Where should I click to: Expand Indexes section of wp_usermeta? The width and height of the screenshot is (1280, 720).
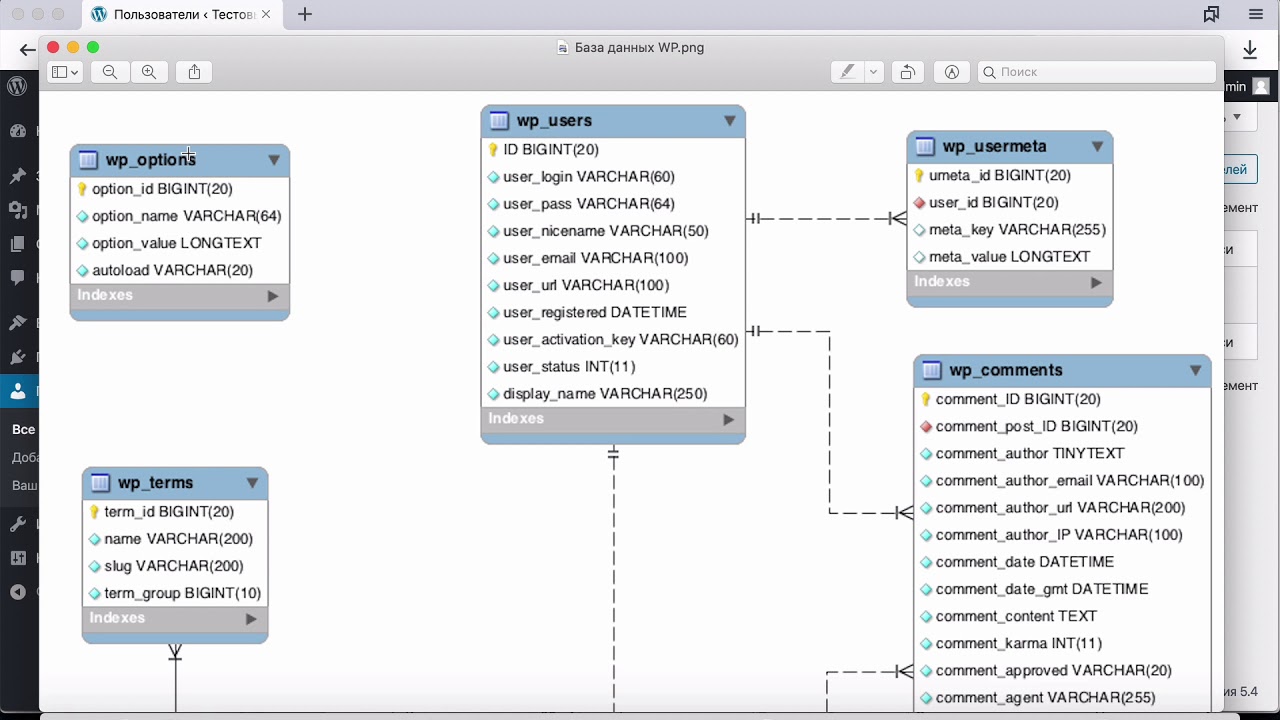pyautogui.click(x=1096, y=283)
